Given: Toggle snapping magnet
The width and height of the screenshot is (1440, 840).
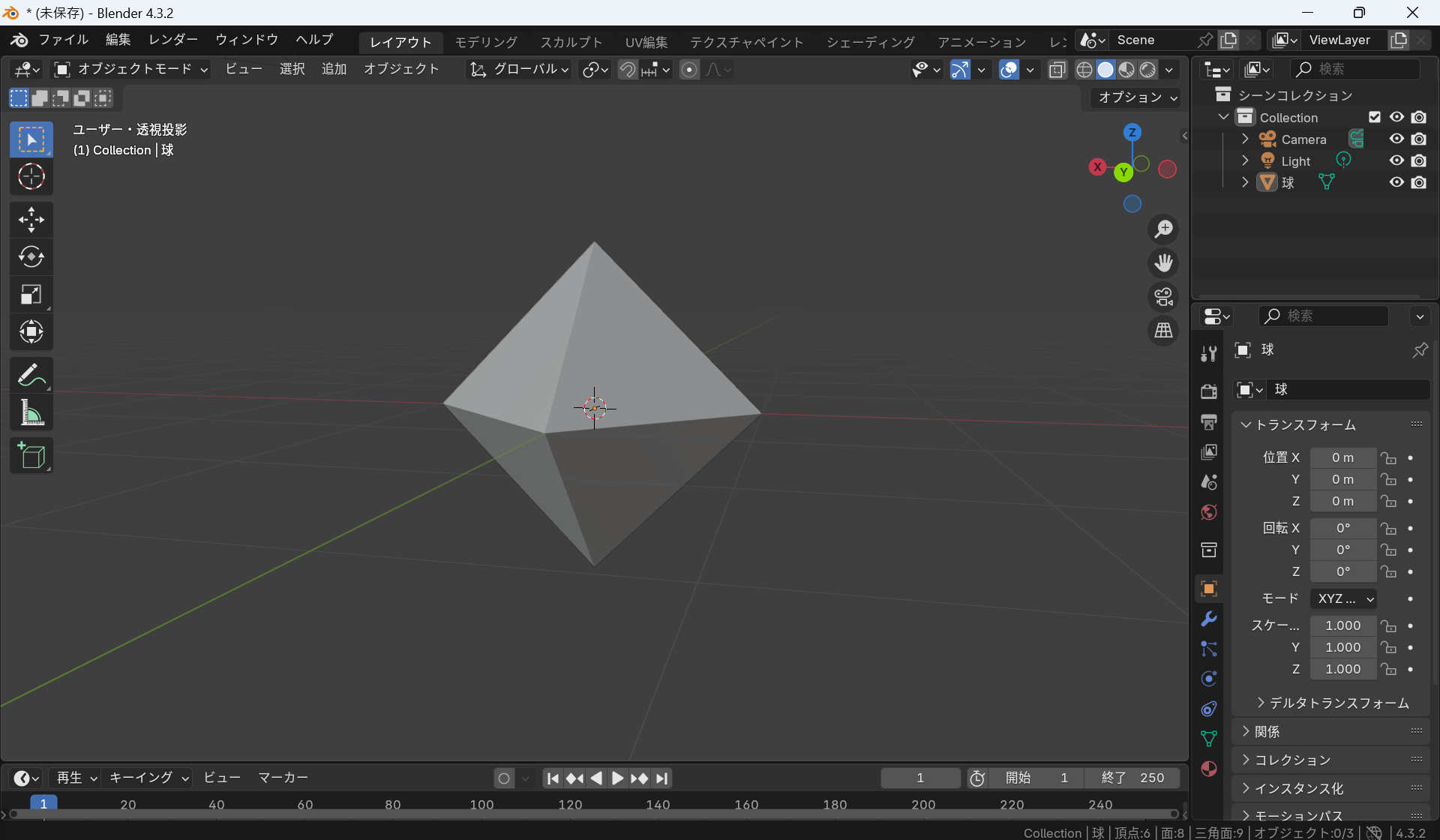Looking at the screenshot, I should tap(627, 70).
